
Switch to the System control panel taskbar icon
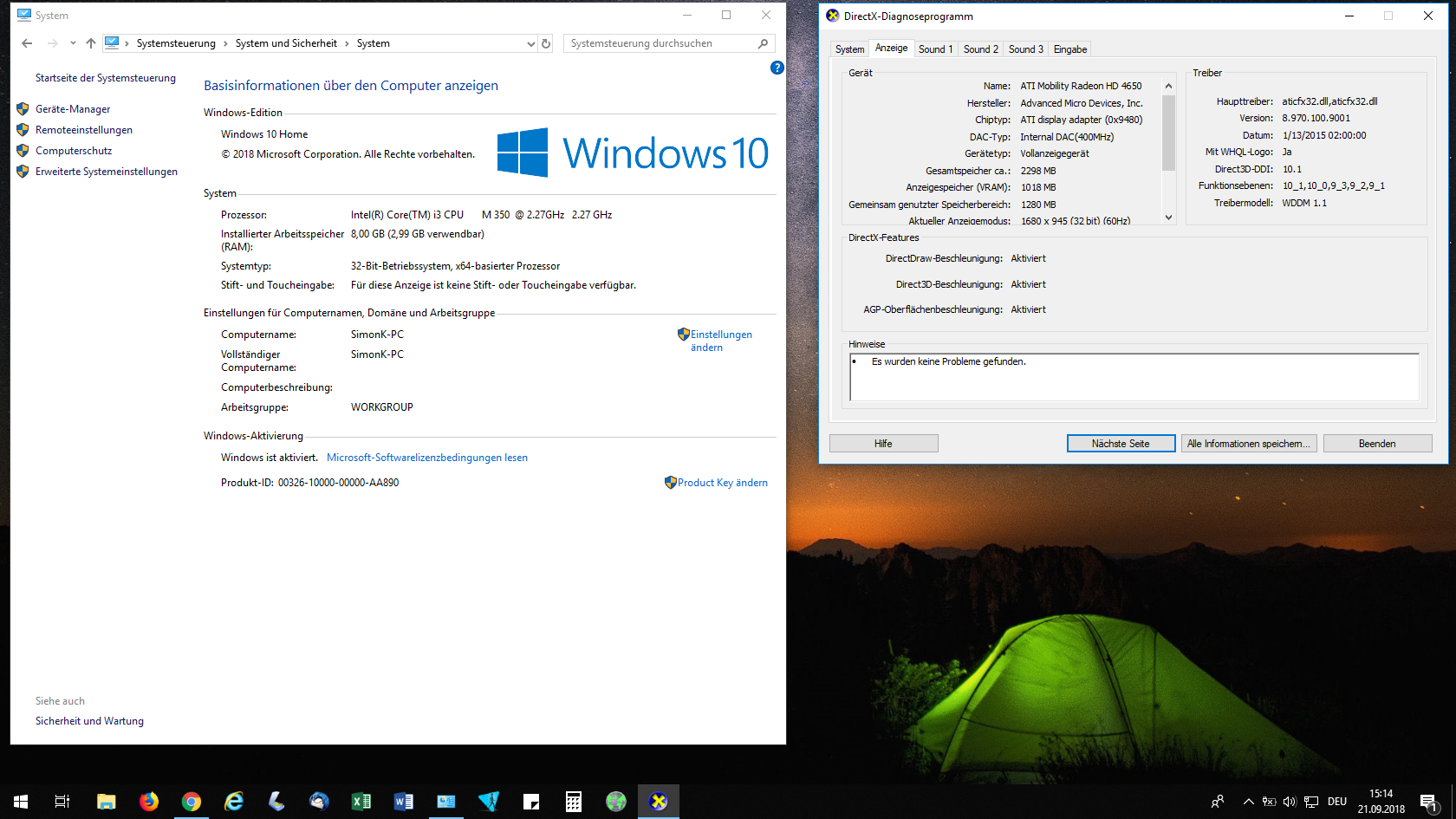pyautogui.click(x=446, y=802)
